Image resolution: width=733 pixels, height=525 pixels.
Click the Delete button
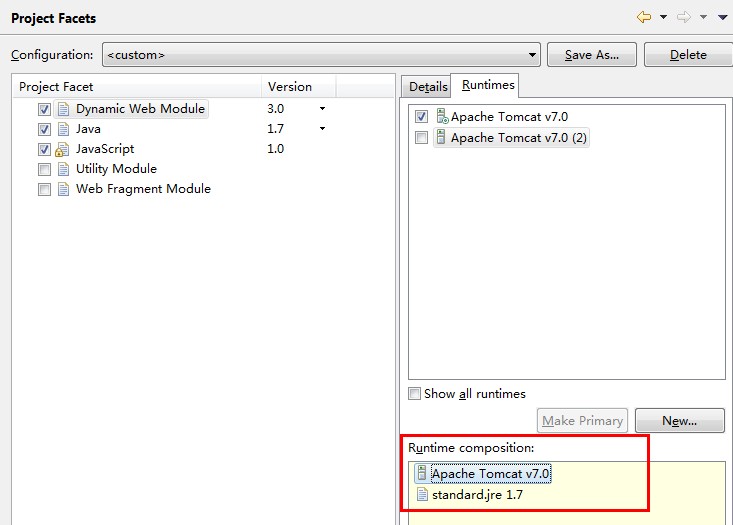[x=688, y=55]
